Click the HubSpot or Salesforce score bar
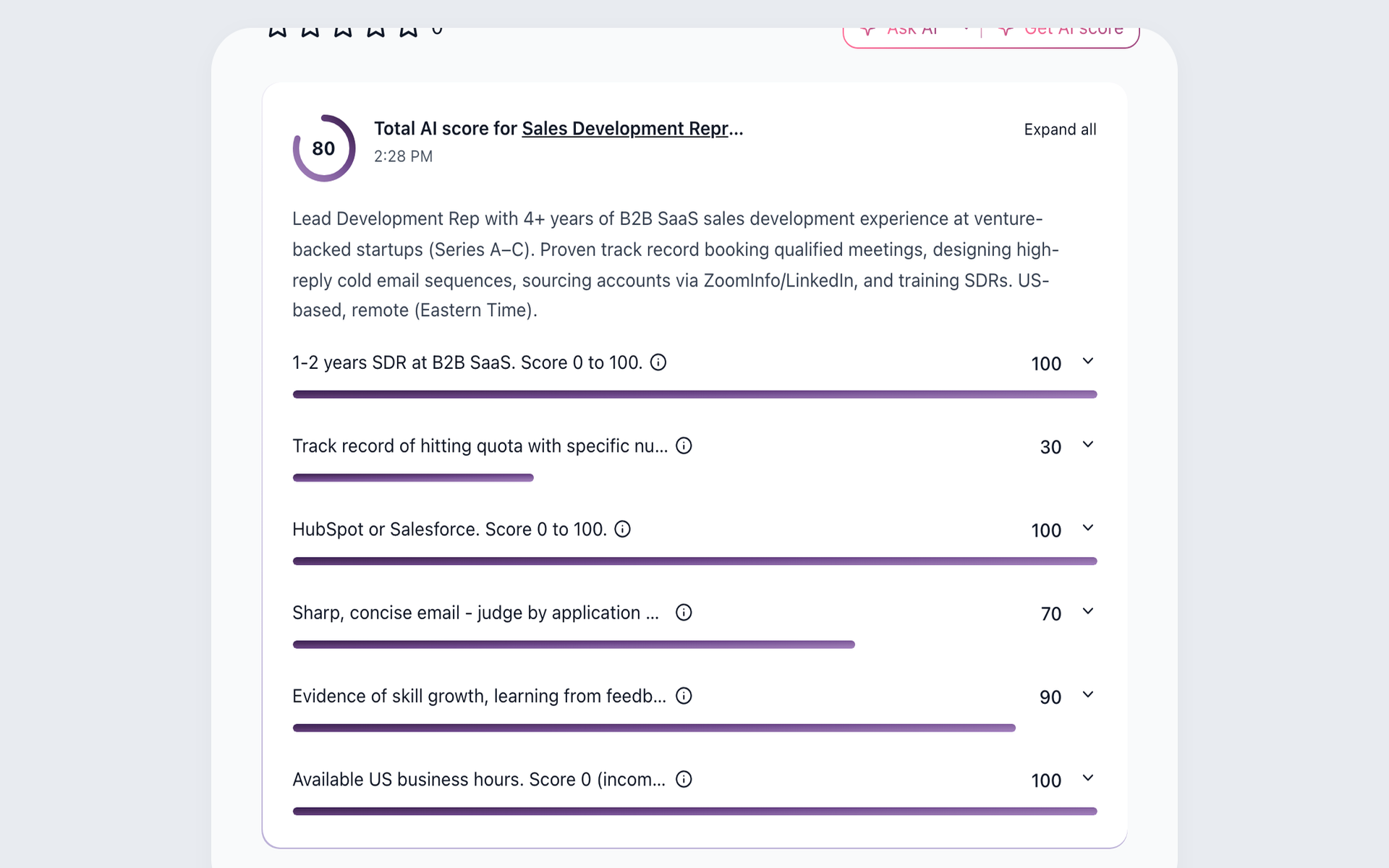Image resolution: width=1389 pixels, height=868 pixels. 694,561
